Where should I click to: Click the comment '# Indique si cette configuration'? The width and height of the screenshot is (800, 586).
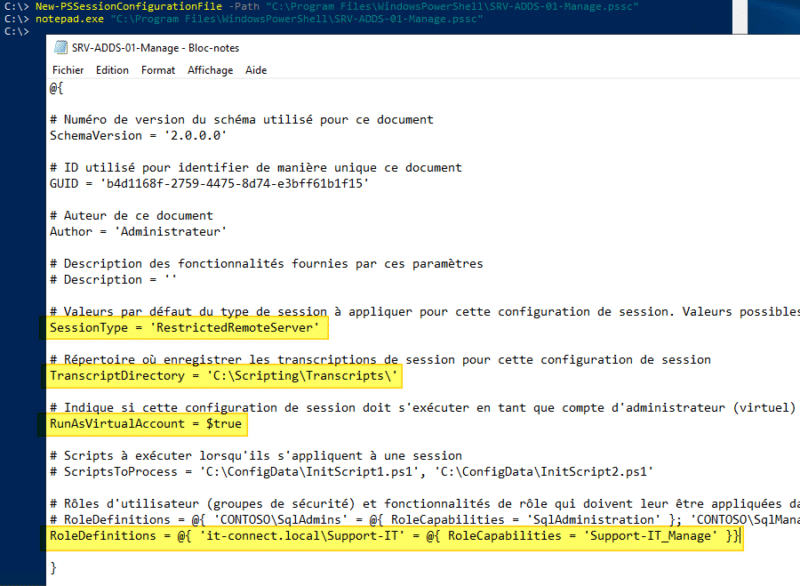[x=422, y=407]
